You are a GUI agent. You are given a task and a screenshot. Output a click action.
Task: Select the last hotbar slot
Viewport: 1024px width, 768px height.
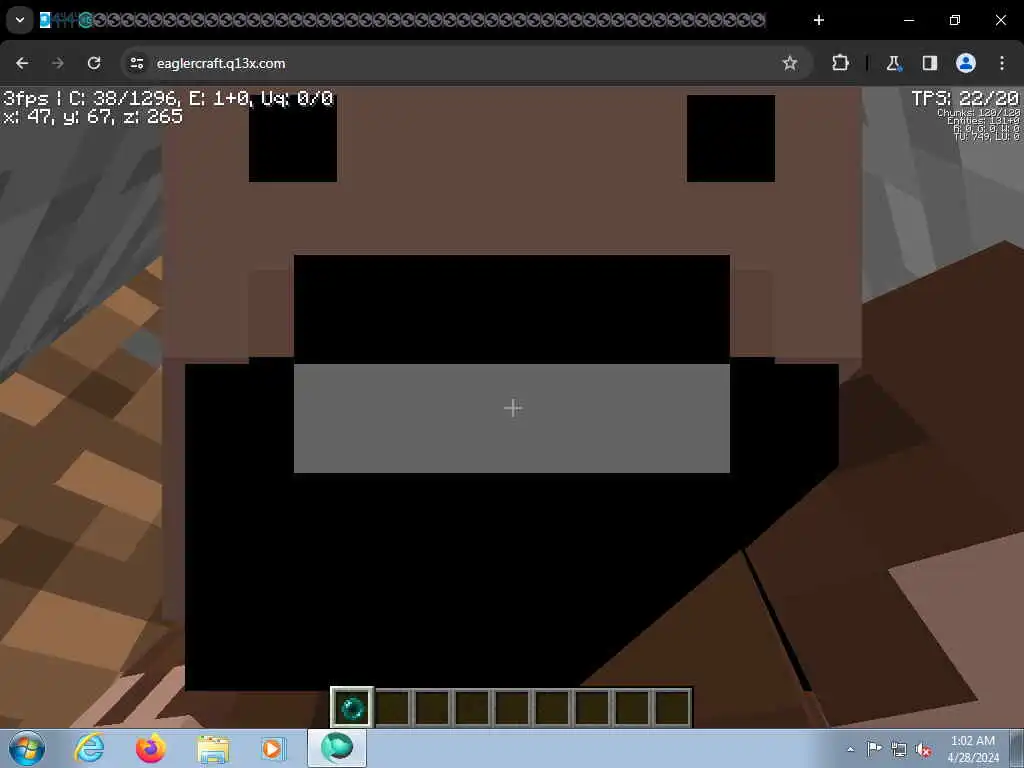(672, 707)
